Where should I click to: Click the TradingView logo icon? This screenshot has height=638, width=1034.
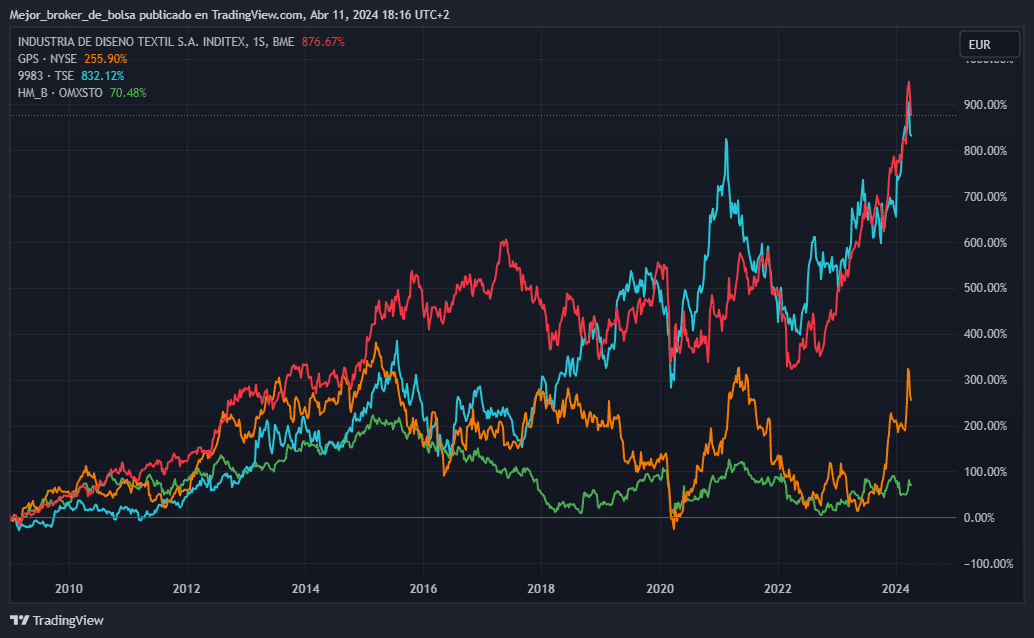pos(20,620)
